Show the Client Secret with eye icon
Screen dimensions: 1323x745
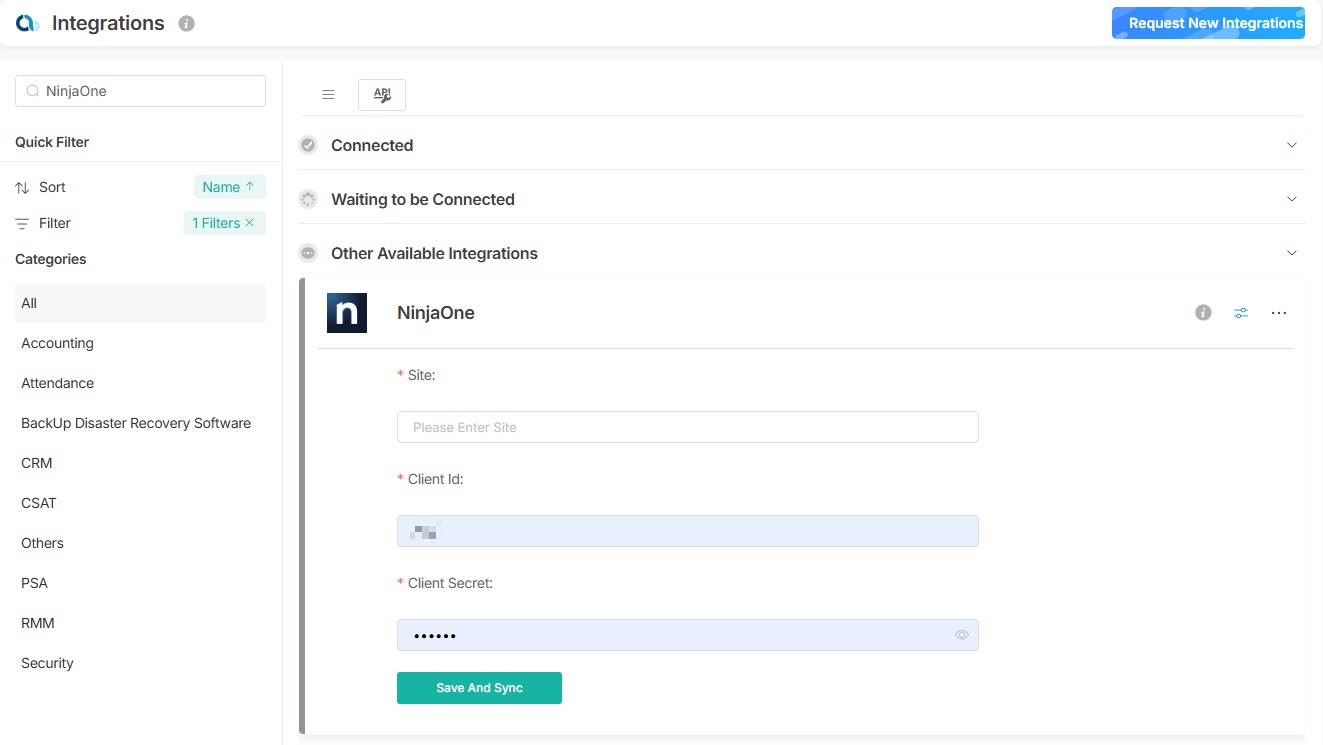pos(962,635)
